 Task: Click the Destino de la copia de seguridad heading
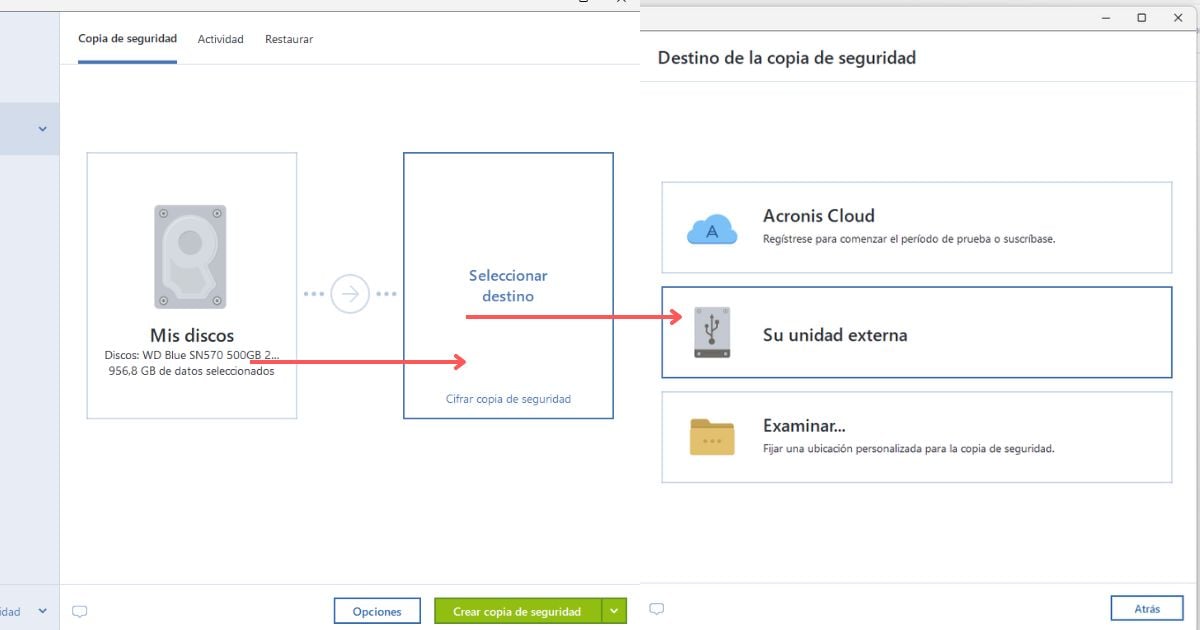click(x=787, y=58)
